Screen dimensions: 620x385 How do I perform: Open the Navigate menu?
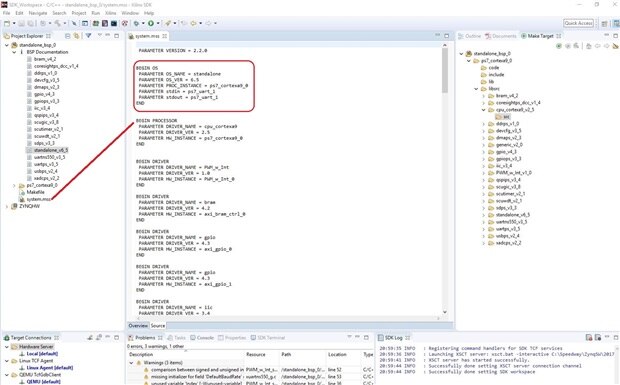38,13
